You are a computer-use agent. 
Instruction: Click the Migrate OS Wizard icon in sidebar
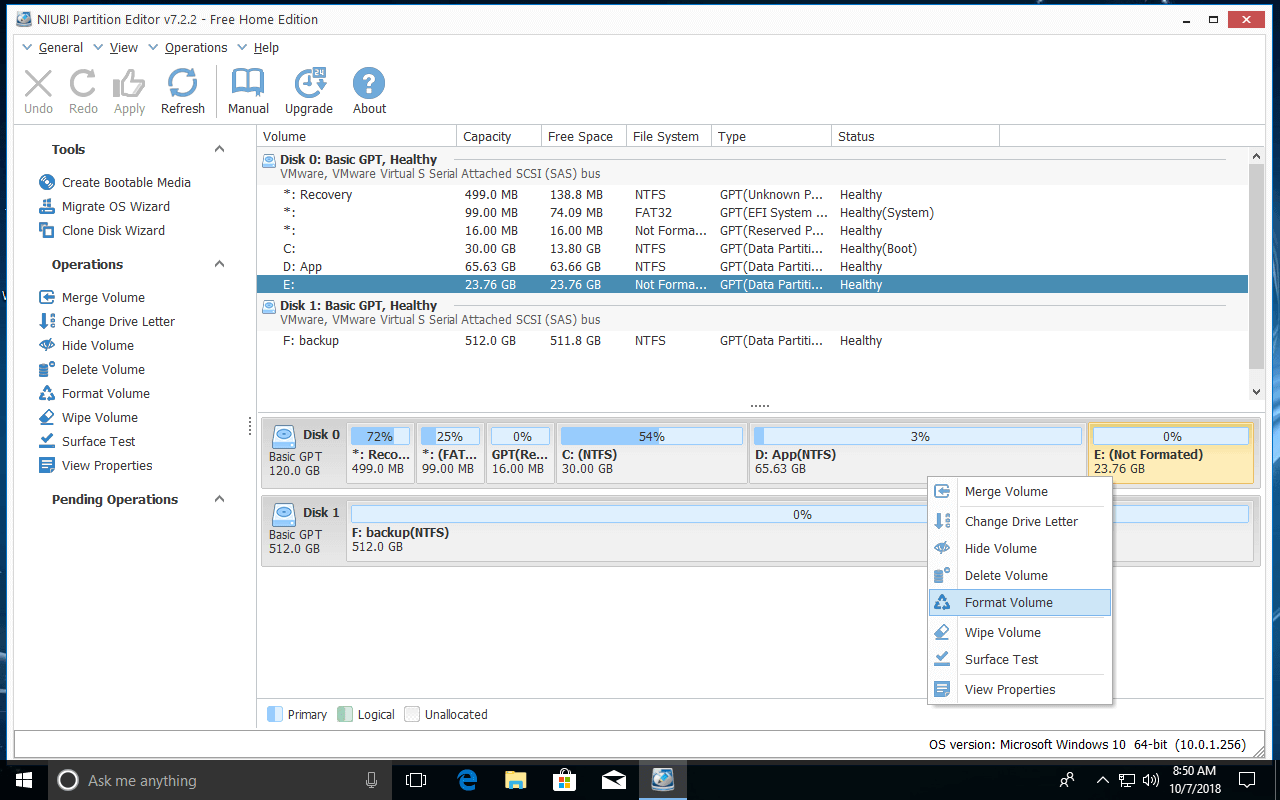tap(46, 206)
